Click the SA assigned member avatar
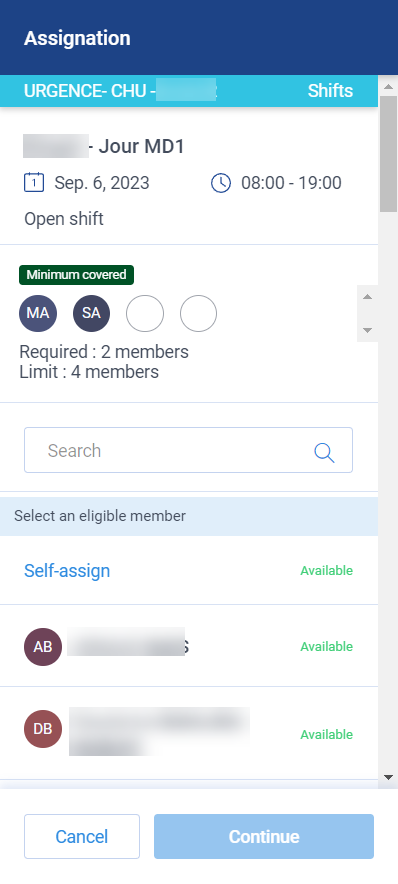 tap(91, 313)
